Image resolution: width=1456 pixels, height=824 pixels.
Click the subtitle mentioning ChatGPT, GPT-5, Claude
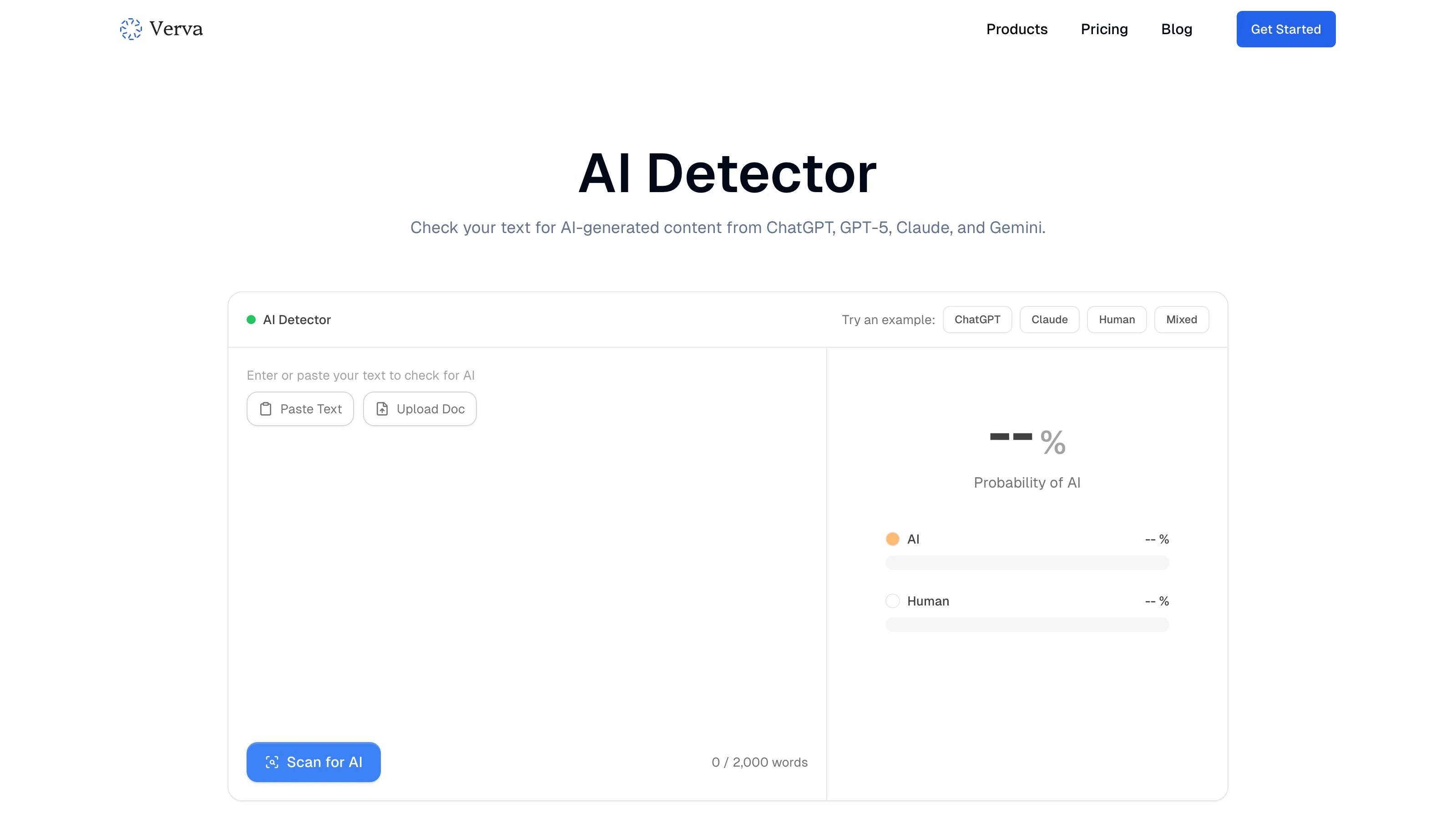pos(728,228)
